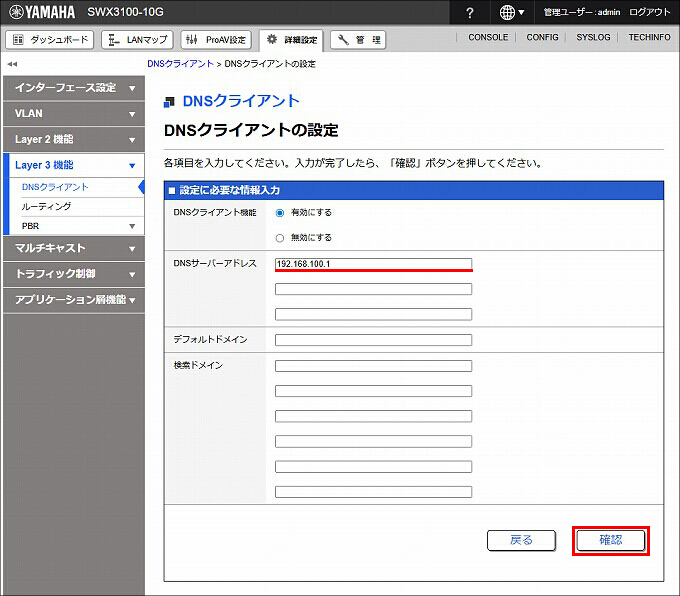Select the 詳細設定 tab
Image resolution: width=680 pixels, height=596 pixels.
pyautogui.click(x=291, y=40)
